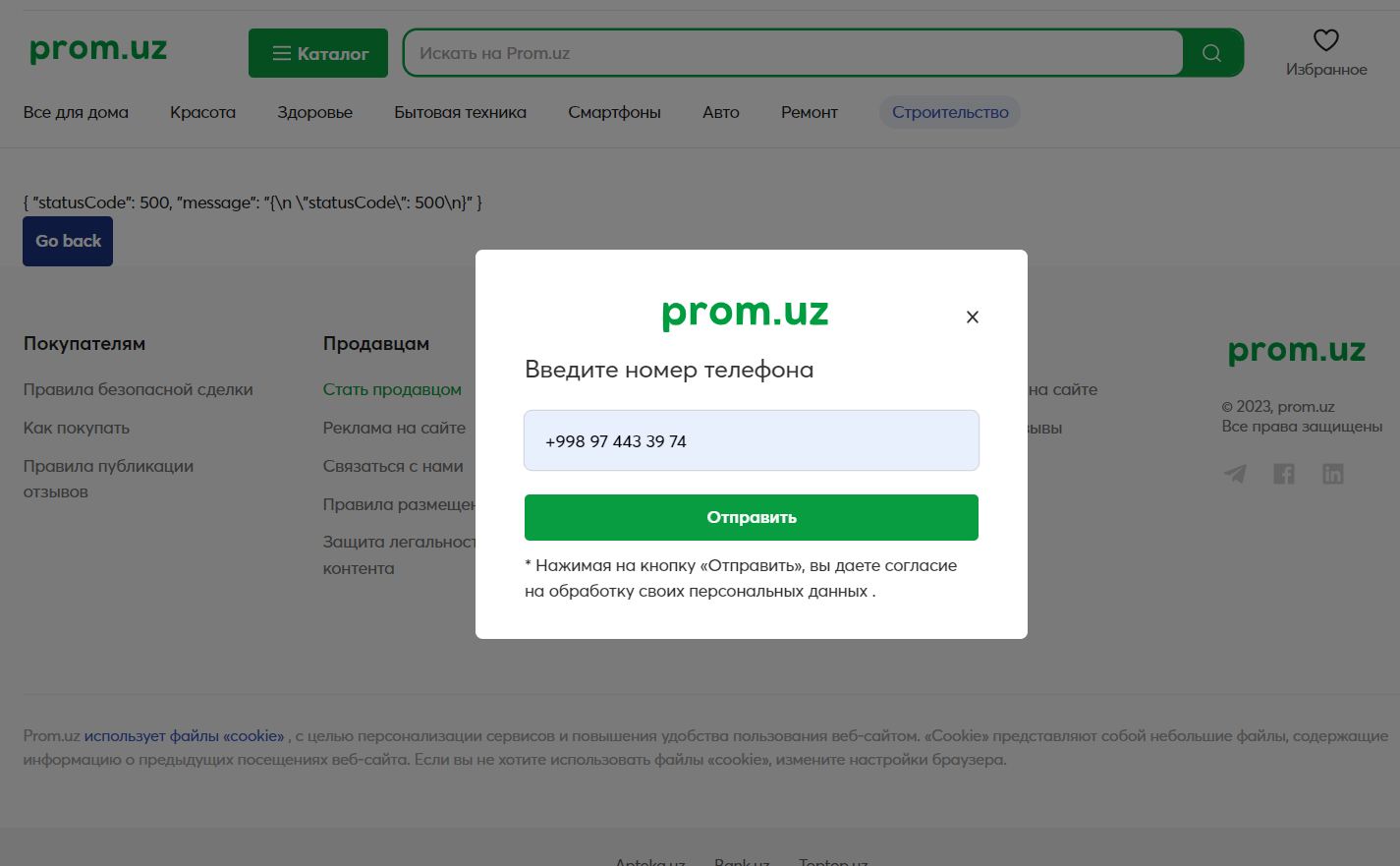This screenshot has height=866, width=1400.
Task: Focus the phone number input field
Action: (x=752, y=440)
